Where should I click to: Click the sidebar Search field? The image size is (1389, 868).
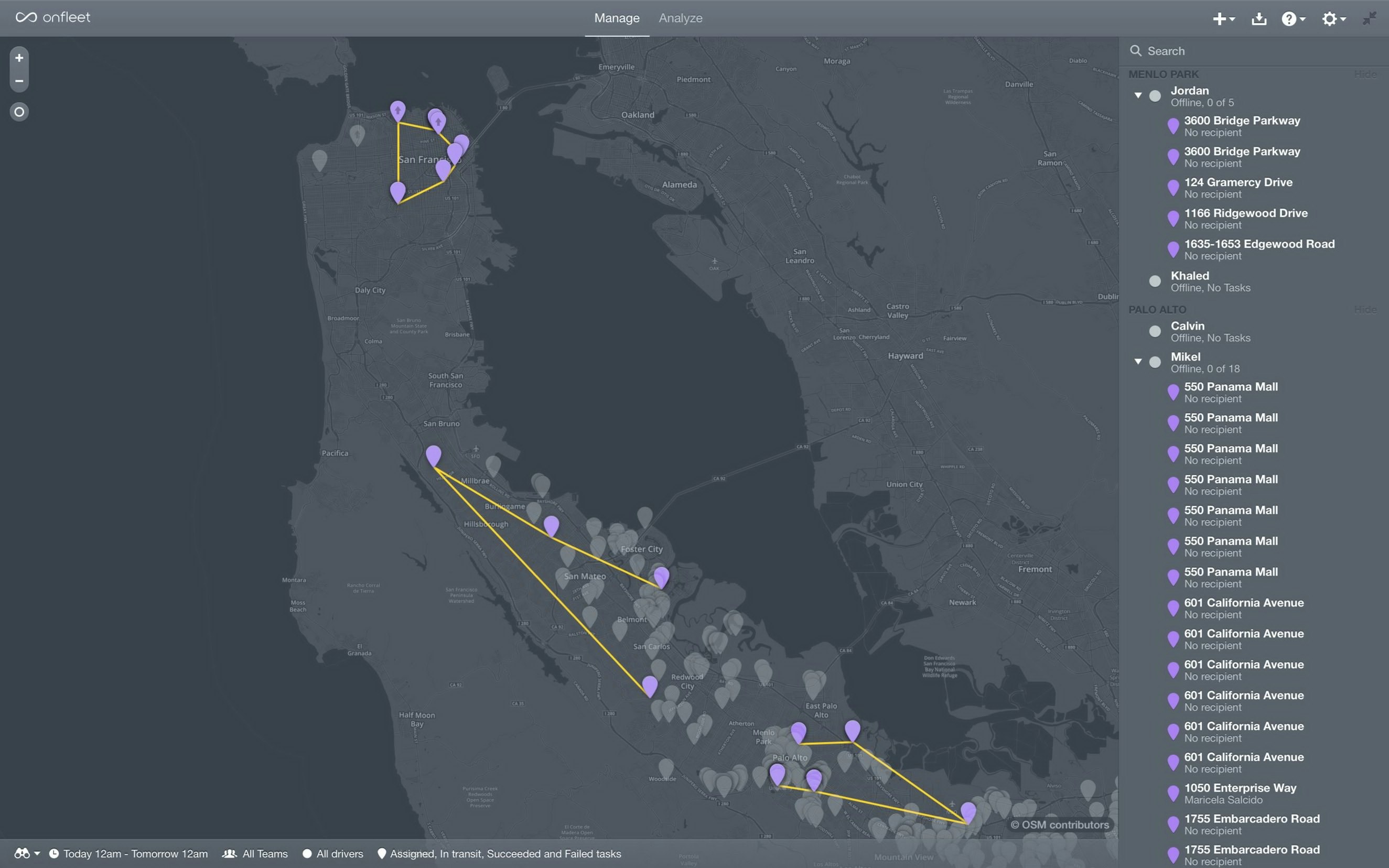tap(1252, 51)
